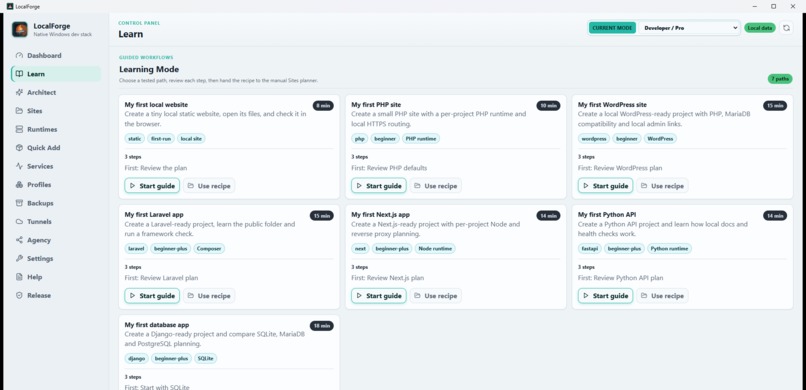
Task: Go to the Architect section
Action: (x=56, y=92)
